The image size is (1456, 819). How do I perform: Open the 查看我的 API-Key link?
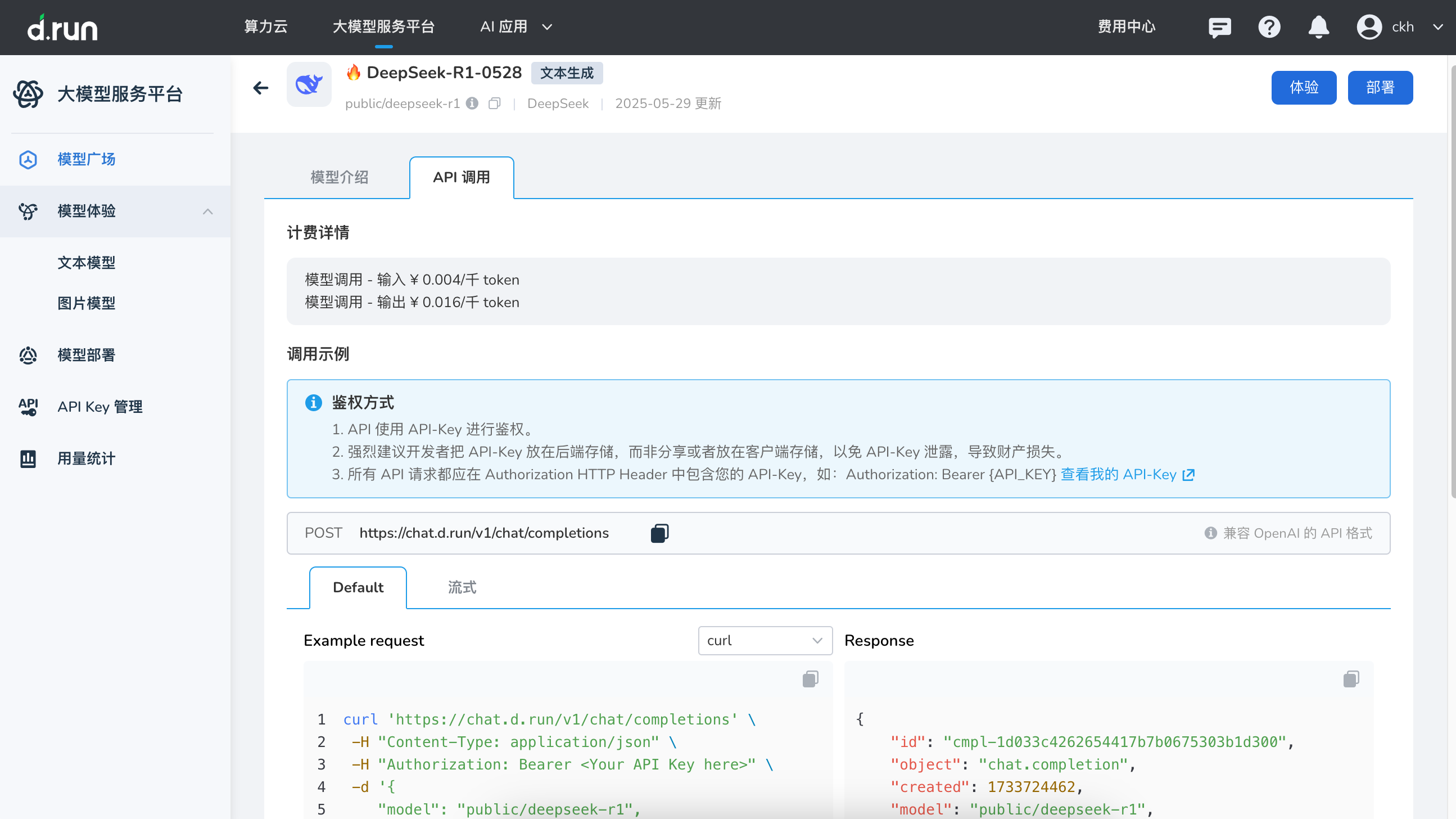[1127, 475]
